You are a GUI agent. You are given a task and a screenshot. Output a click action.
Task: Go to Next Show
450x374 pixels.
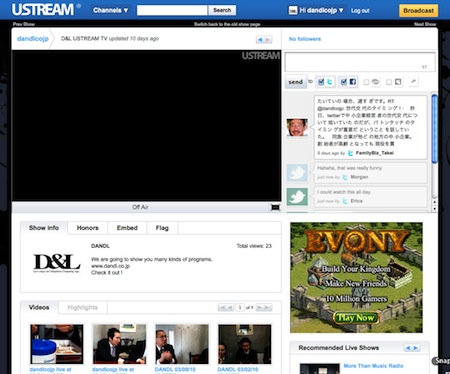pos(425,24)
